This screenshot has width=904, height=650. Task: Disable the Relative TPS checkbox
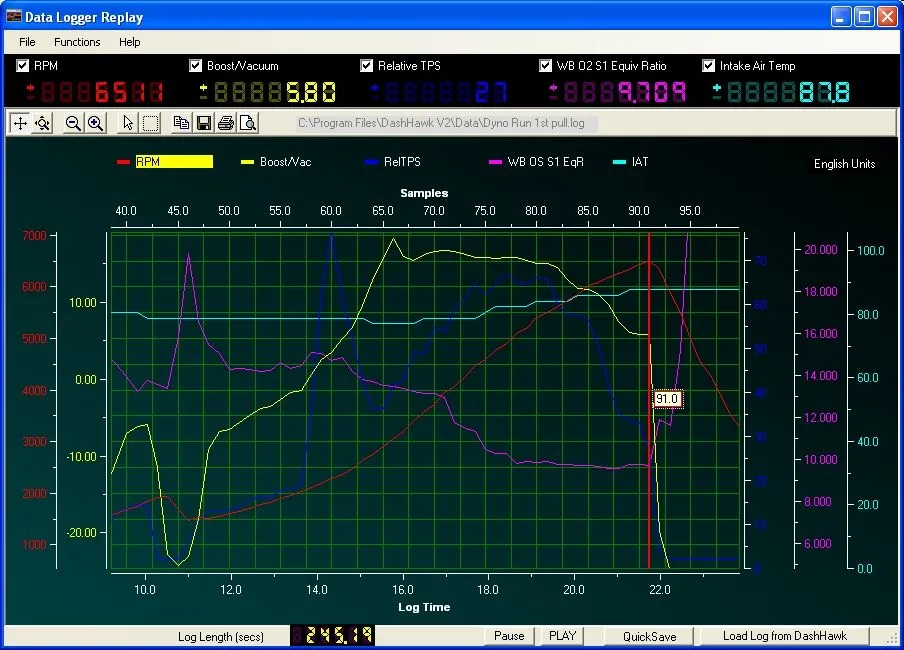(367, 65)
